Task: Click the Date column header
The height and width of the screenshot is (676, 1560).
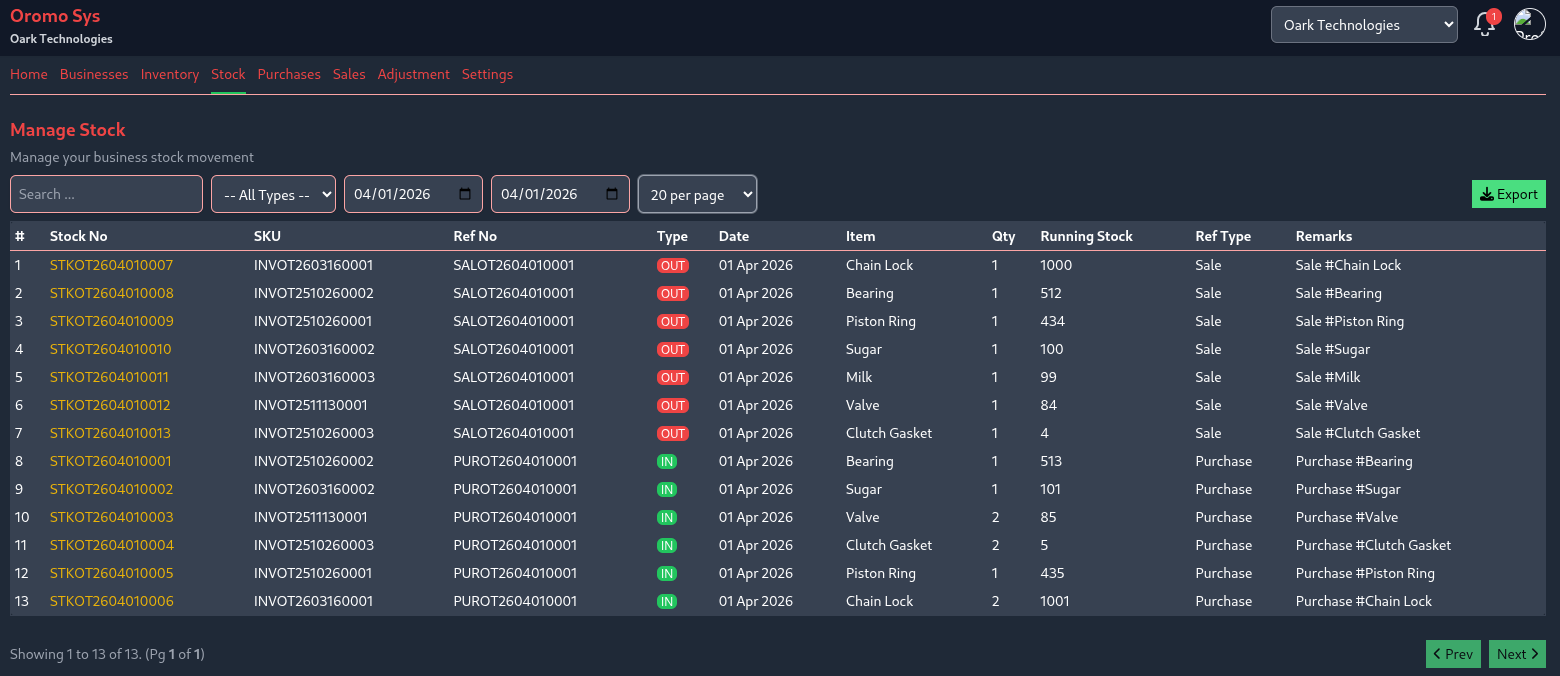Action: click(734, 236)
